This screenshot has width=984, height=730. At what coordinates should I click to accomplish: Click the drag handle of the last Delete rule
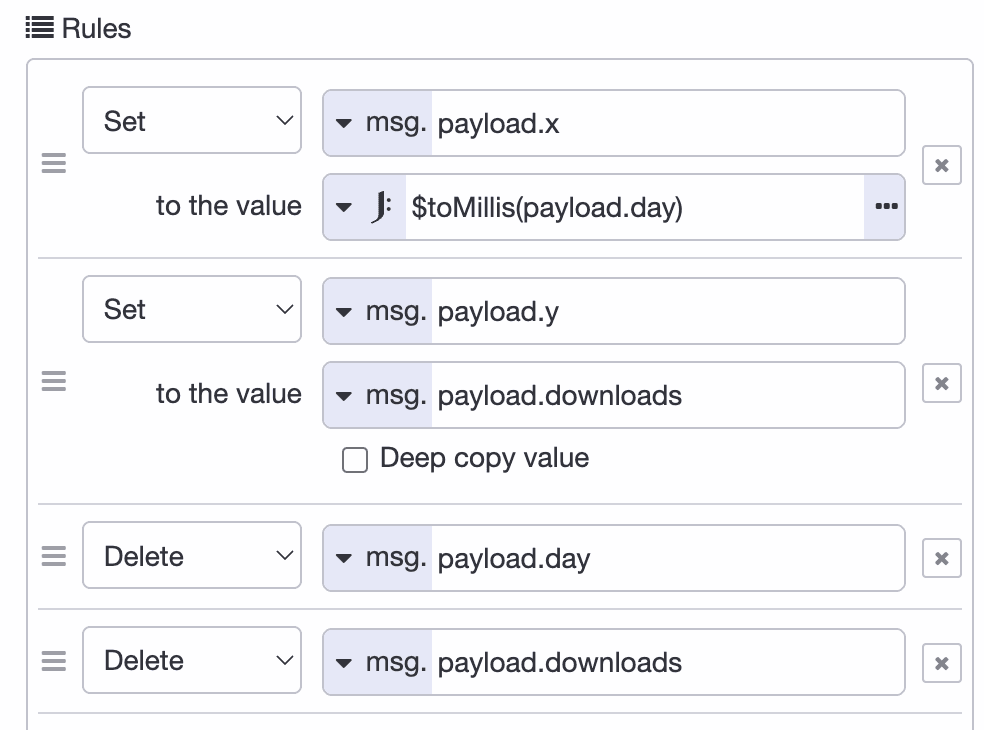[x=53, y=660]
